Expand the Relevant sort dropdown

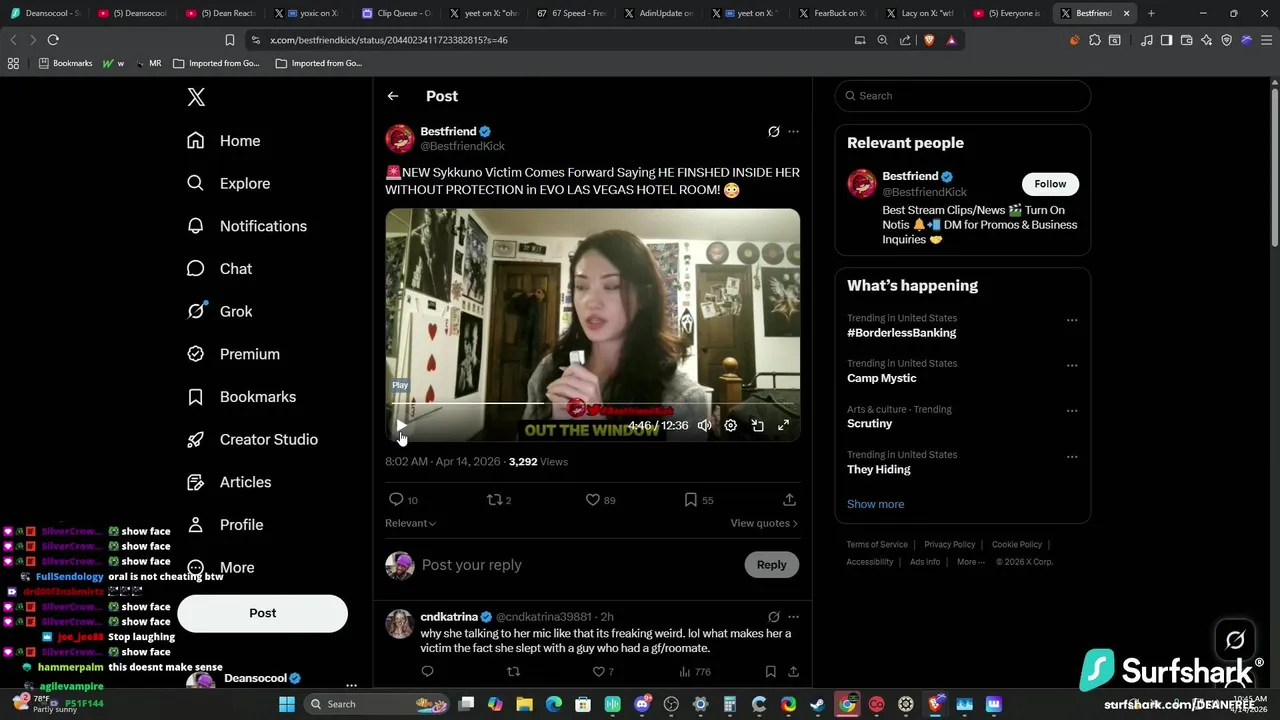coord(410,523)
